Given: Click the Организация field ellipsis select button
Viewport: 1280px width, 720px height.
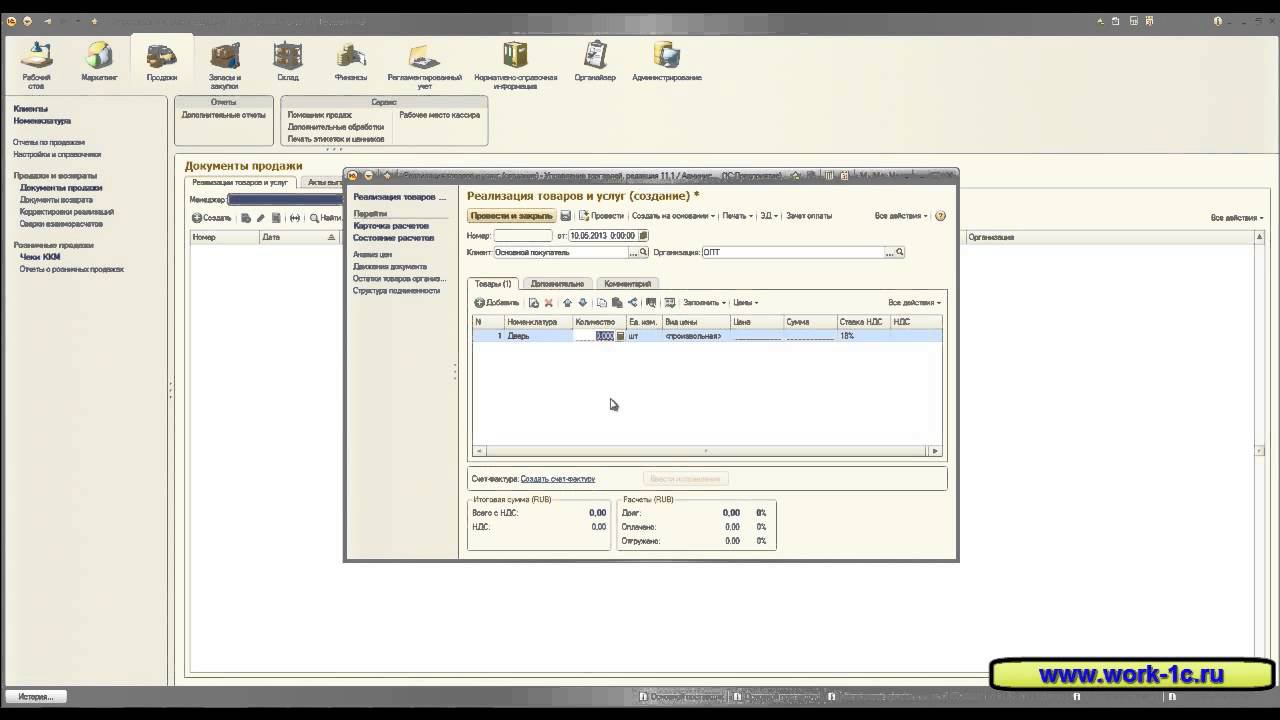Looking at the screenshot, I should (x=889, y=253).
